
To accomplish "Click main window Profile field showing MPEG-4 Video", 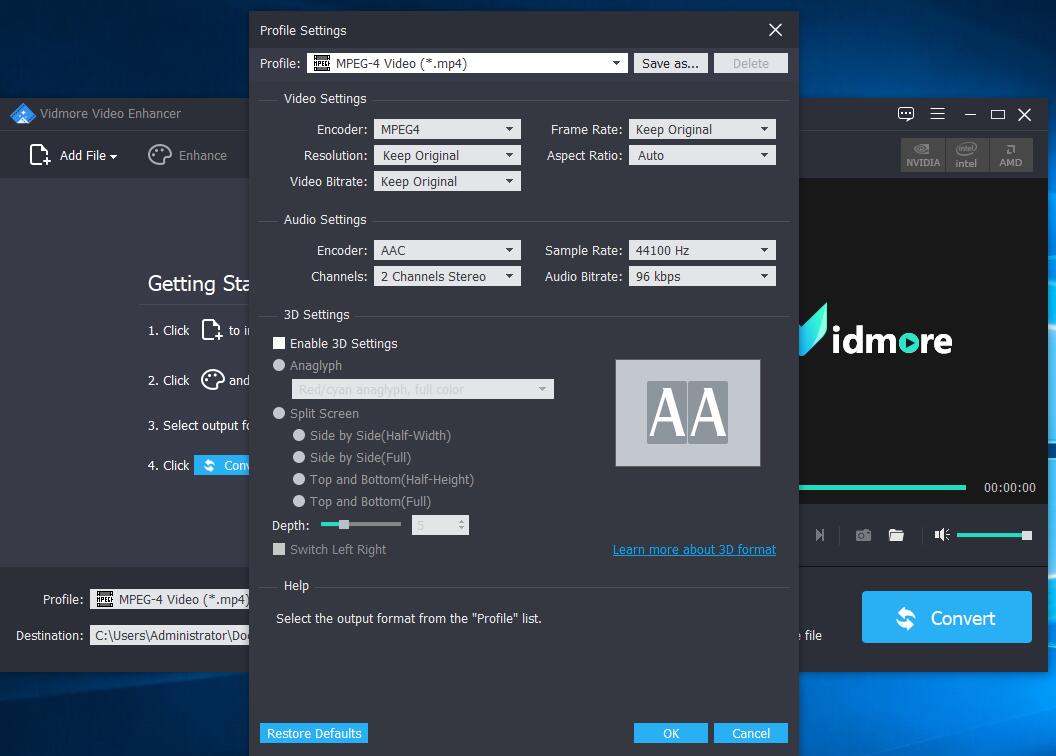I will (170, 599).
